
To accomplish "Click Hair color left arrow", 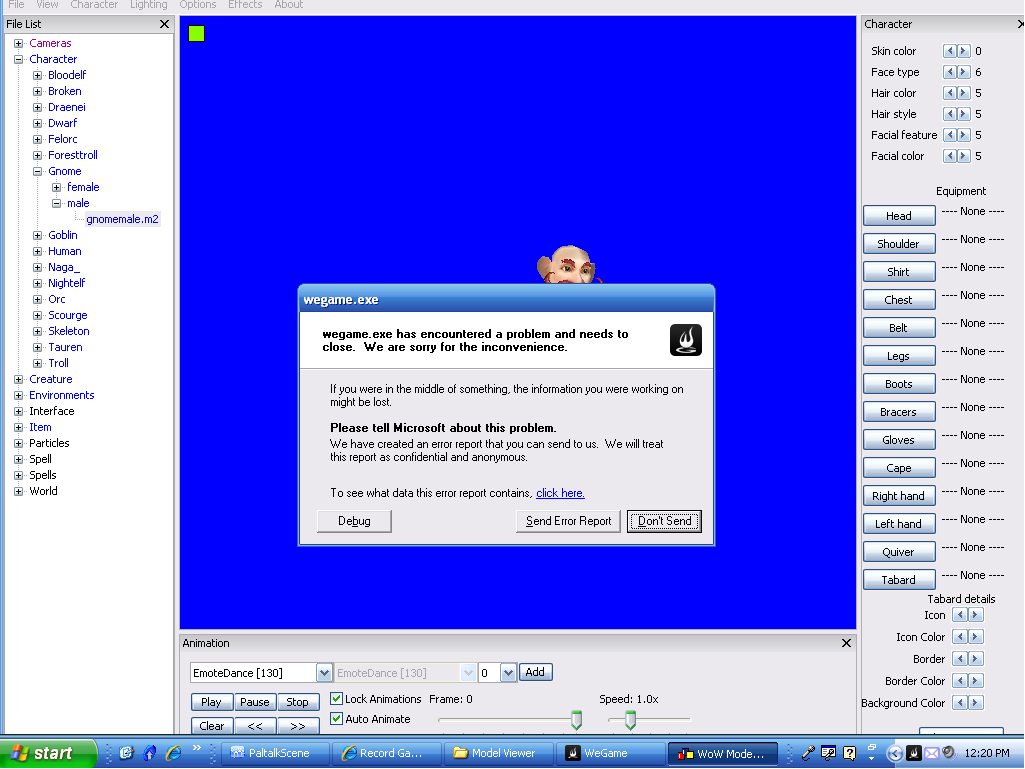I will (949, 93).
